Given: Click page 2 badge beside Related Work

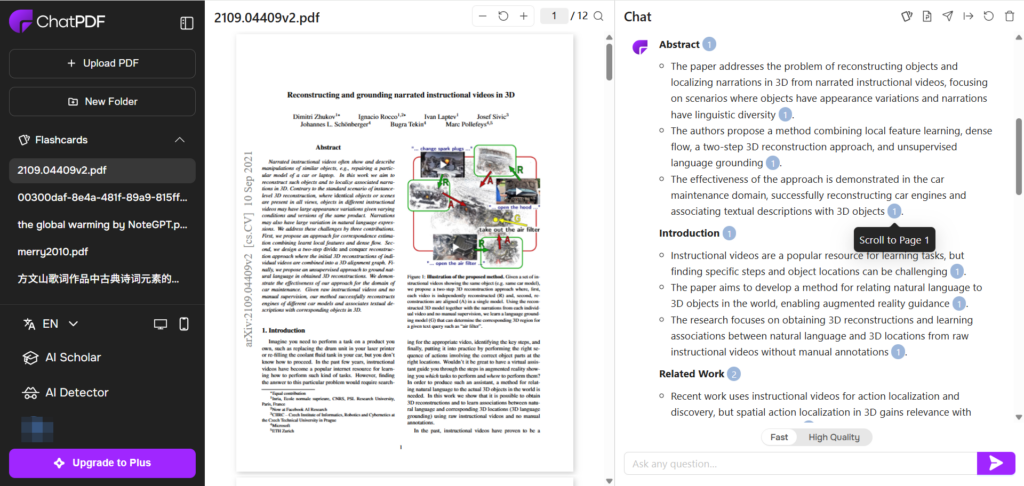Looking at the screenshot, I should [734, 374].
